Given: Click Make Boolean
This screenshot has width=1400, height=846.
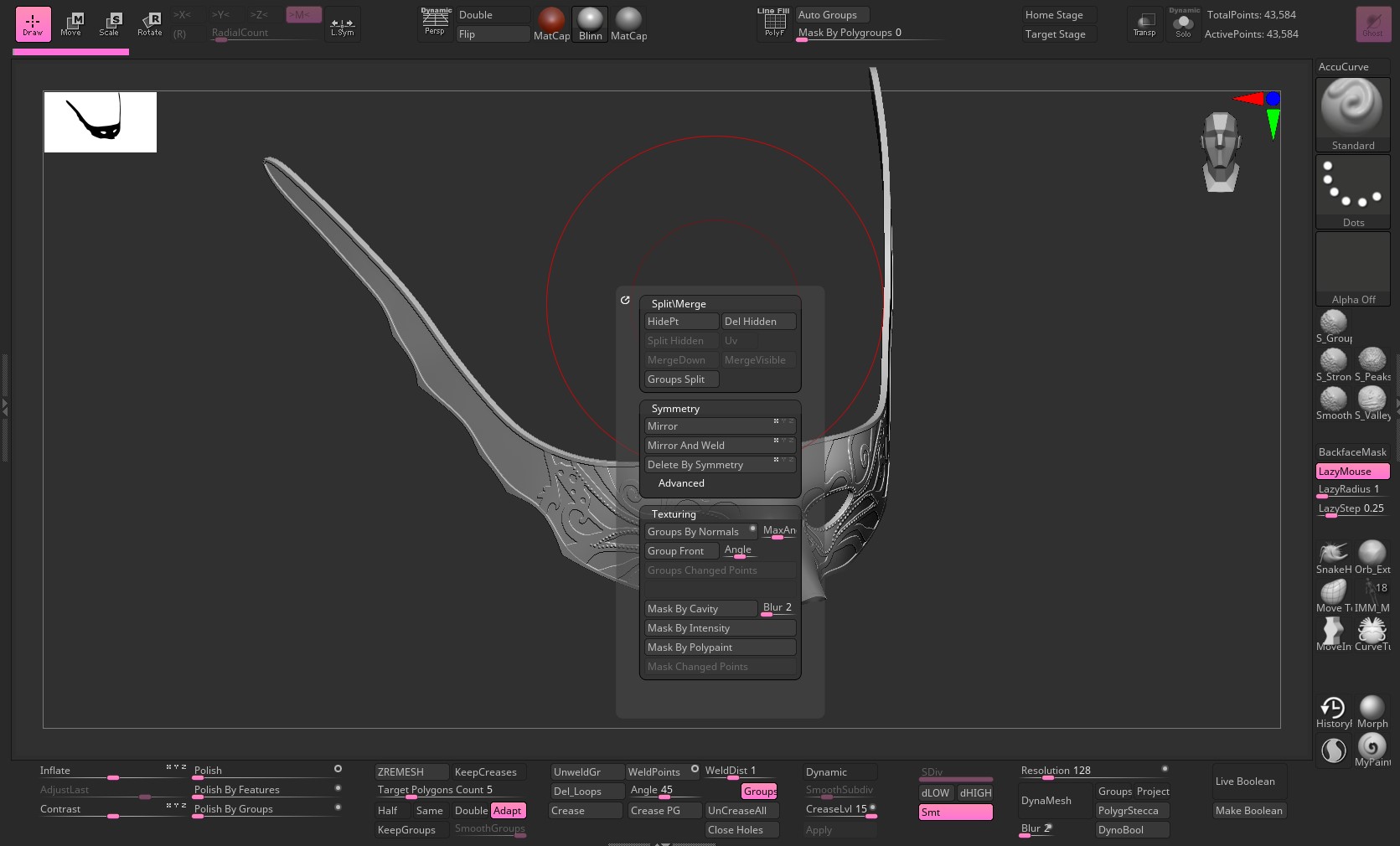Looking at the screenshot, I should pos(1249,811).
